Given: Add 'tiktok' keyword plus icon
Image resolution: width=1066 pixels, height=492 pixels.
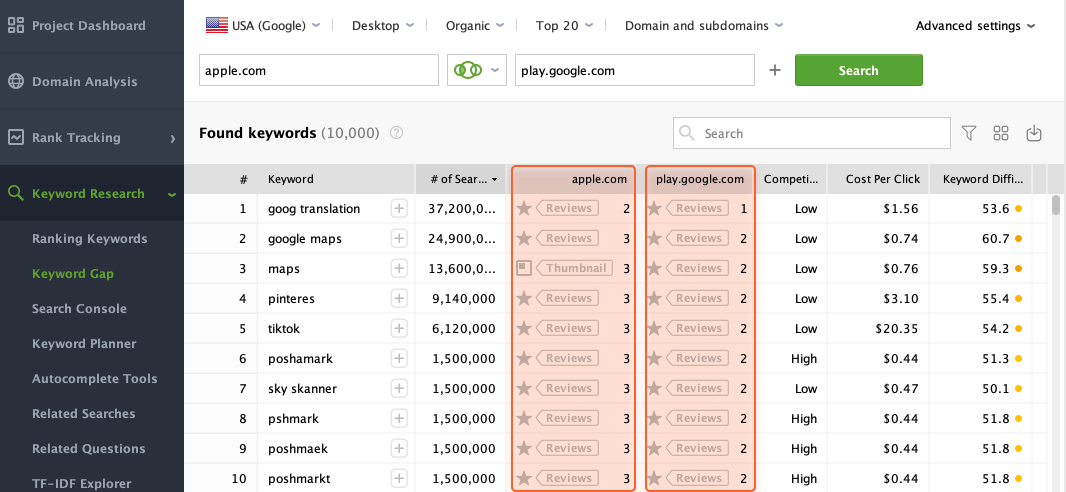Looking at the screenshot, I should tap(399, 328).
